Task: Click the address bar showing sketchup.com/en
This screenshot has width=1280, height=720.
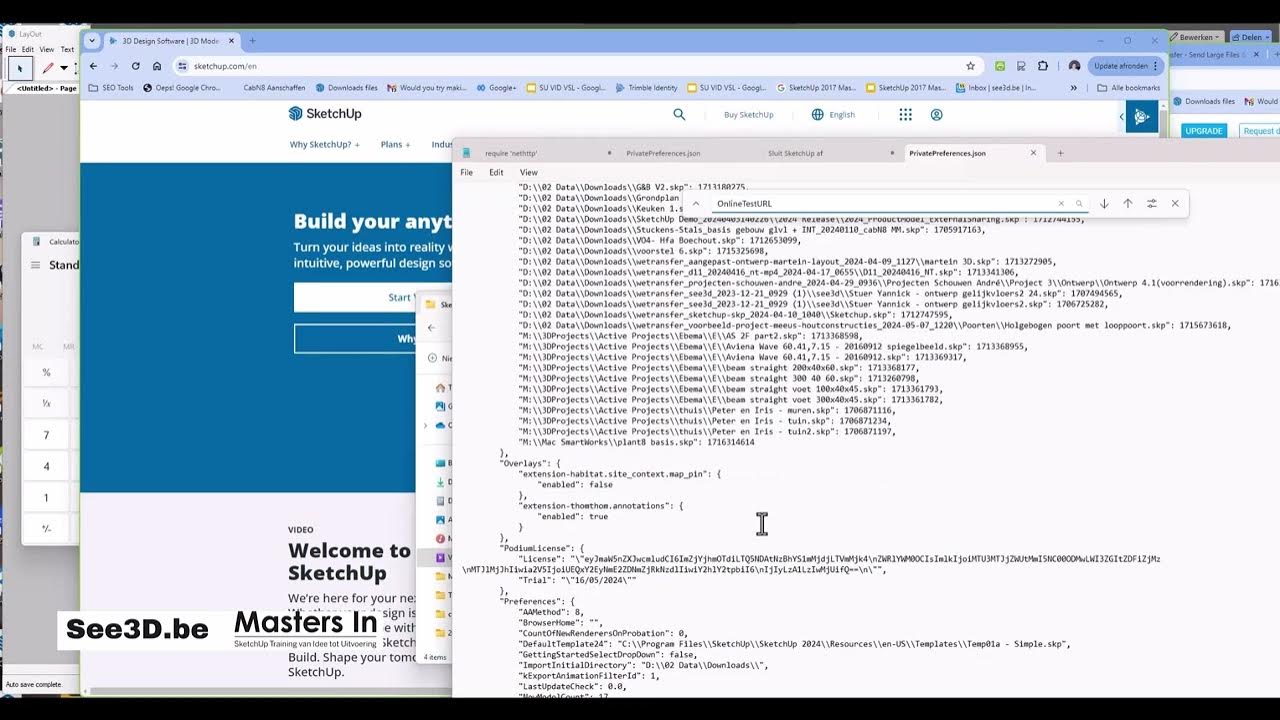Action: click(x=570, y=66)
